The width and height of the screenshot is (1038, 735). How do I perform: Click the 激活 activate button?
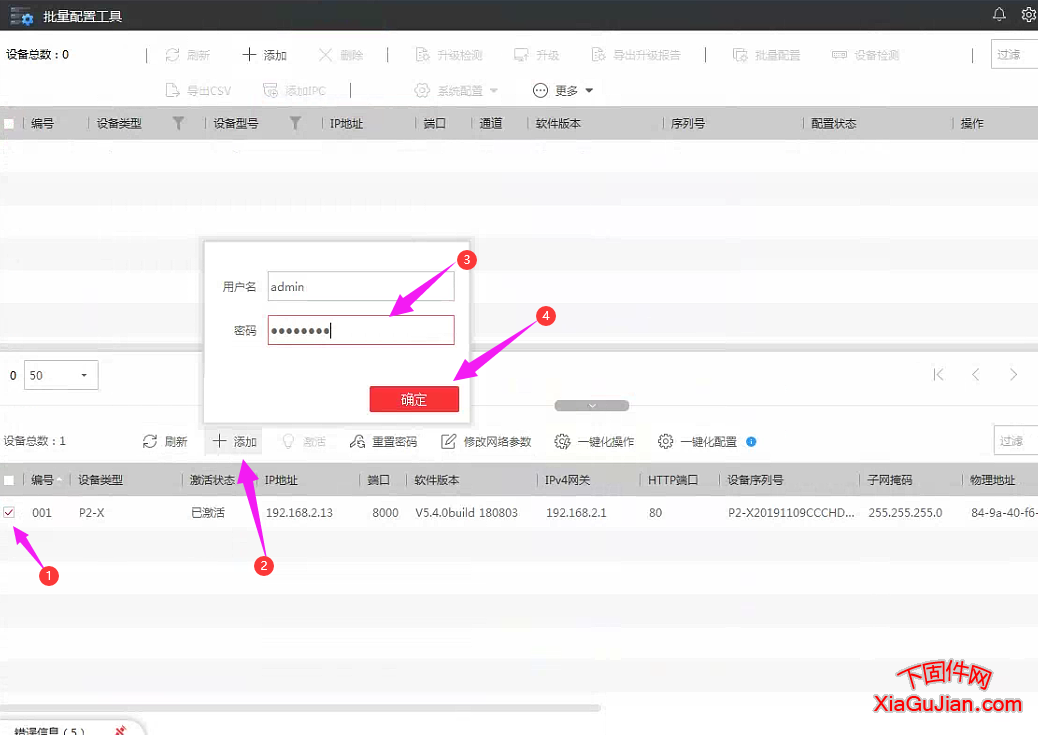(x=304, y=442)
